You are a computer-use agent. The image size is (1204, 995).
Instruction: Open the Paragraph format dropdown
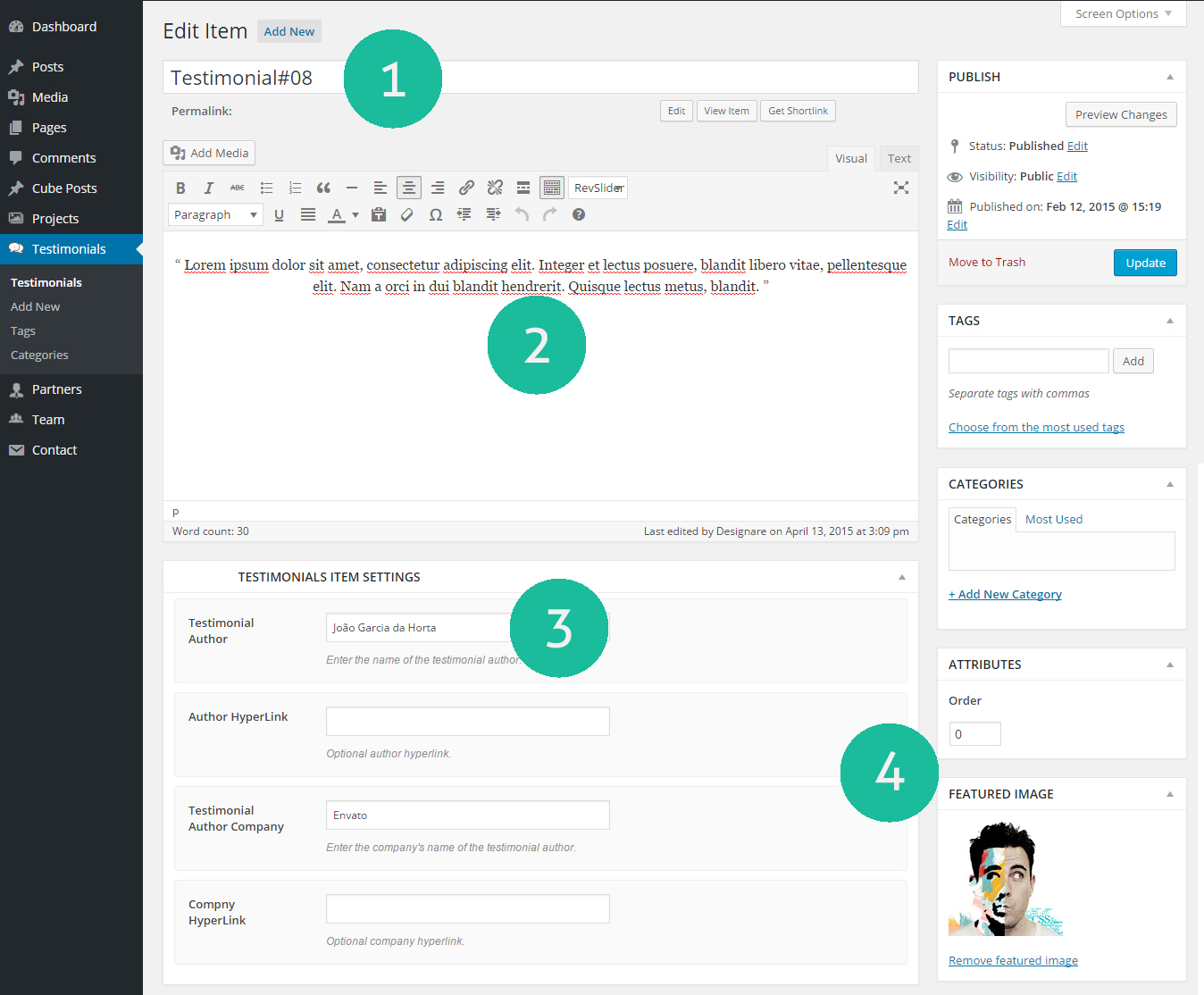215,214
